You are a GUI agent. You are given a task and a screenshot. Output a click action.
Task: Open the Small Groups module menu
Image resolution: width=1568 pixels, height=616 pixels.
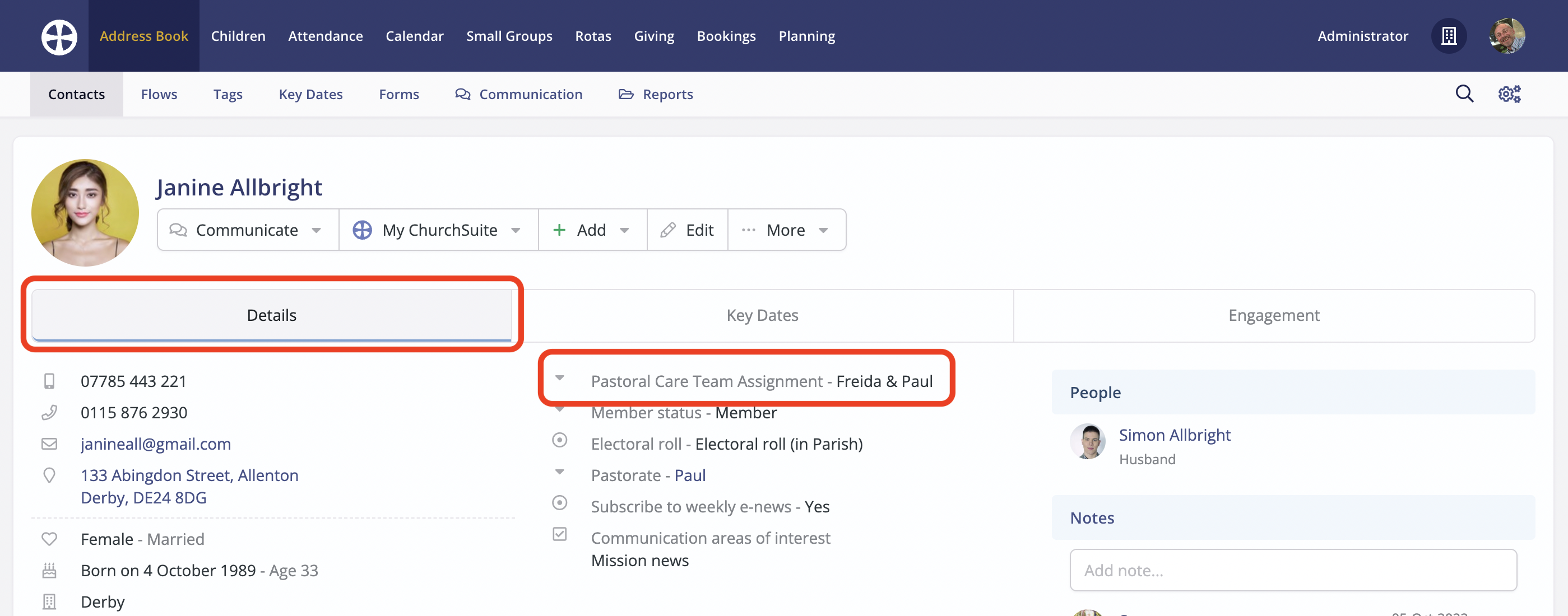(509, 36)
